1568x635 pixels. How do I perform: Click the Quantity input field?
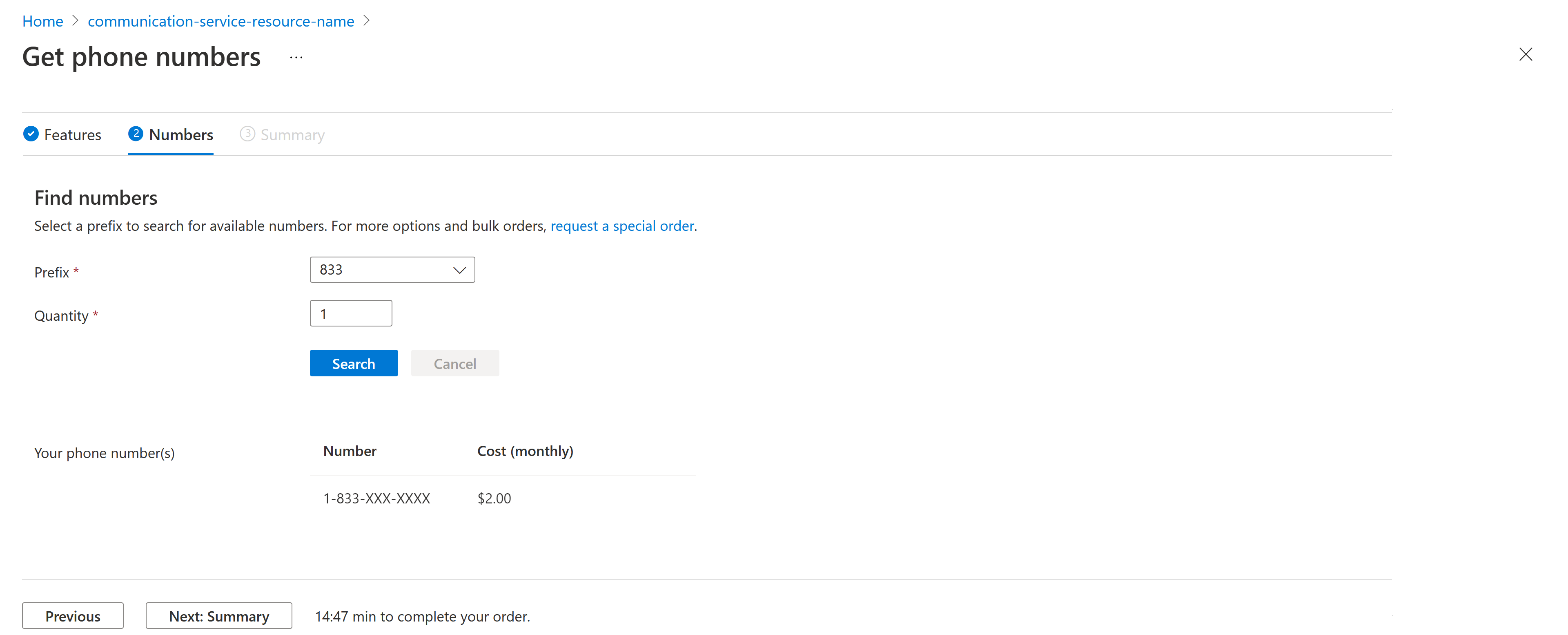coord(351,314)
